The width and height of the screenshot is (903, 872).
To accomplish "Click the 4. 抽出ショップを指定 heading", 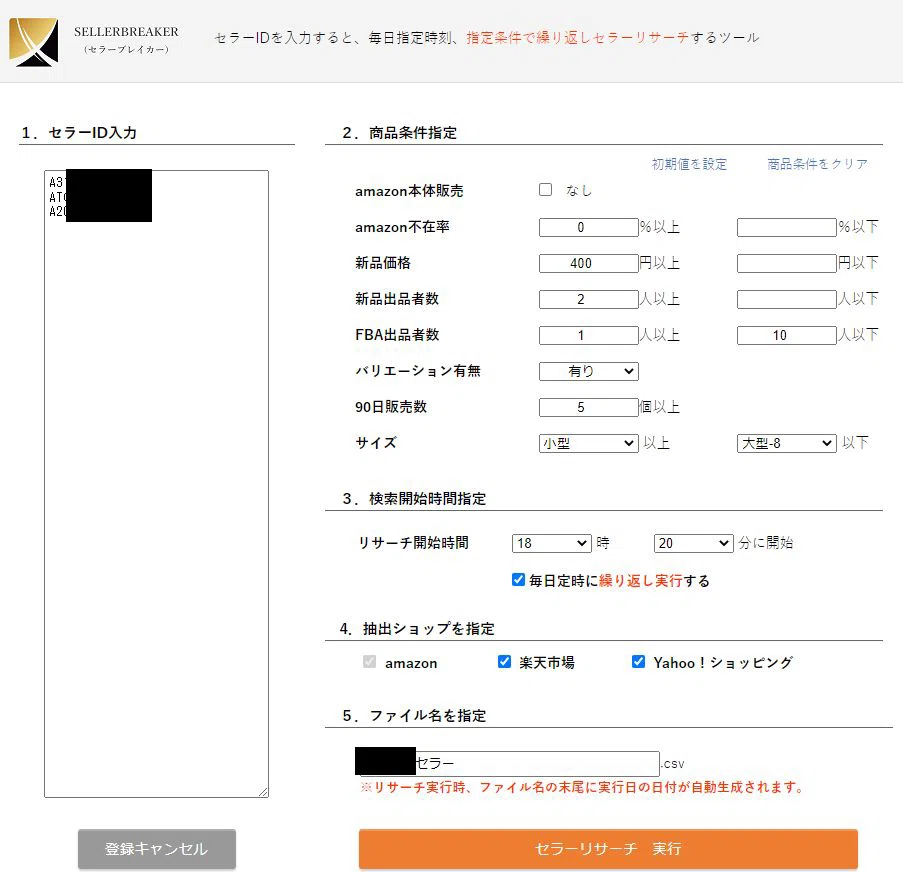I will tap(417, 628).
